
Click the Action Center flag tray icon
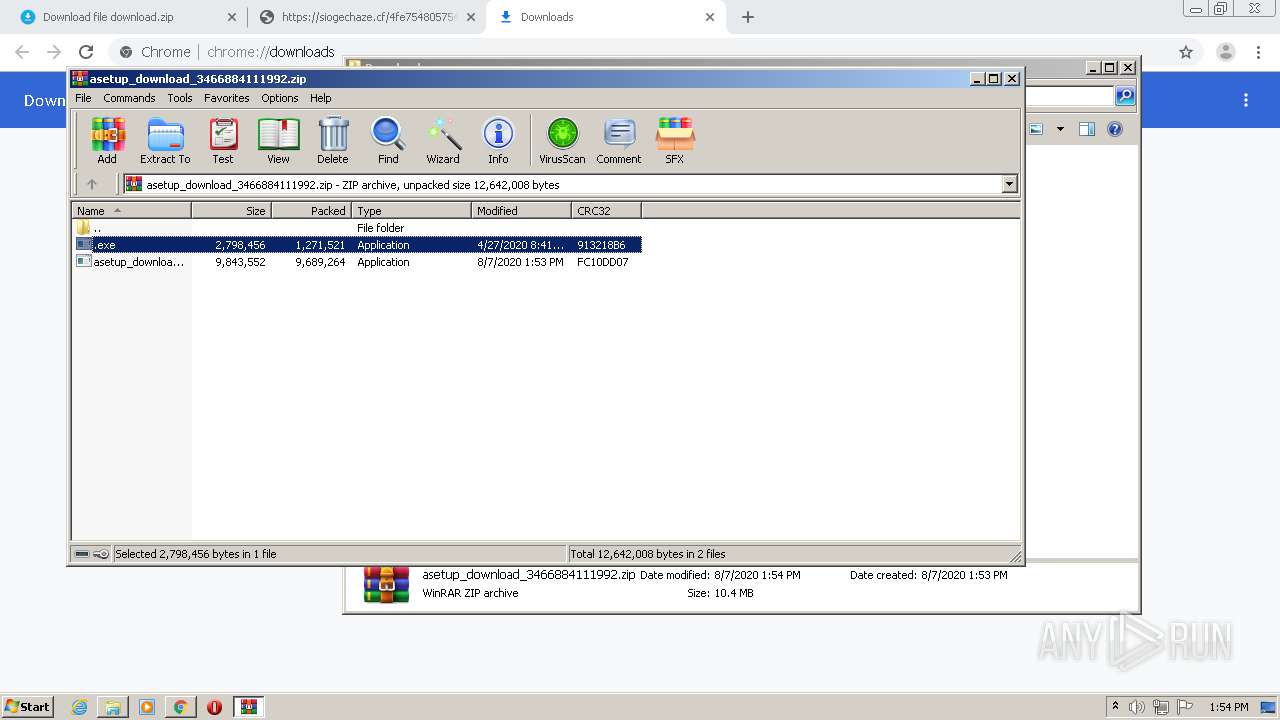[1185, 707]
